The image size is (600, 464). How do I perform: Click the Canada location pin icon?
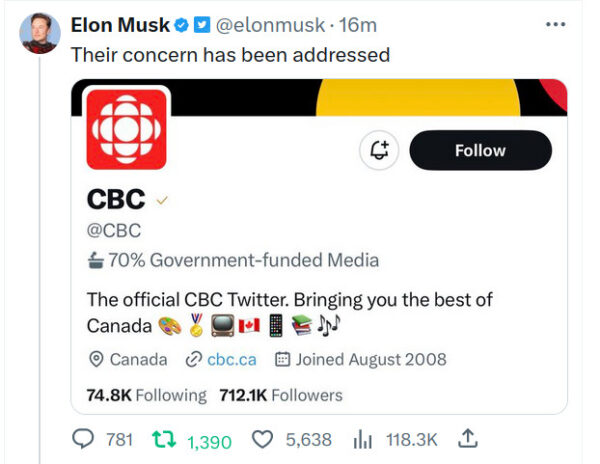tap(97, 359)
